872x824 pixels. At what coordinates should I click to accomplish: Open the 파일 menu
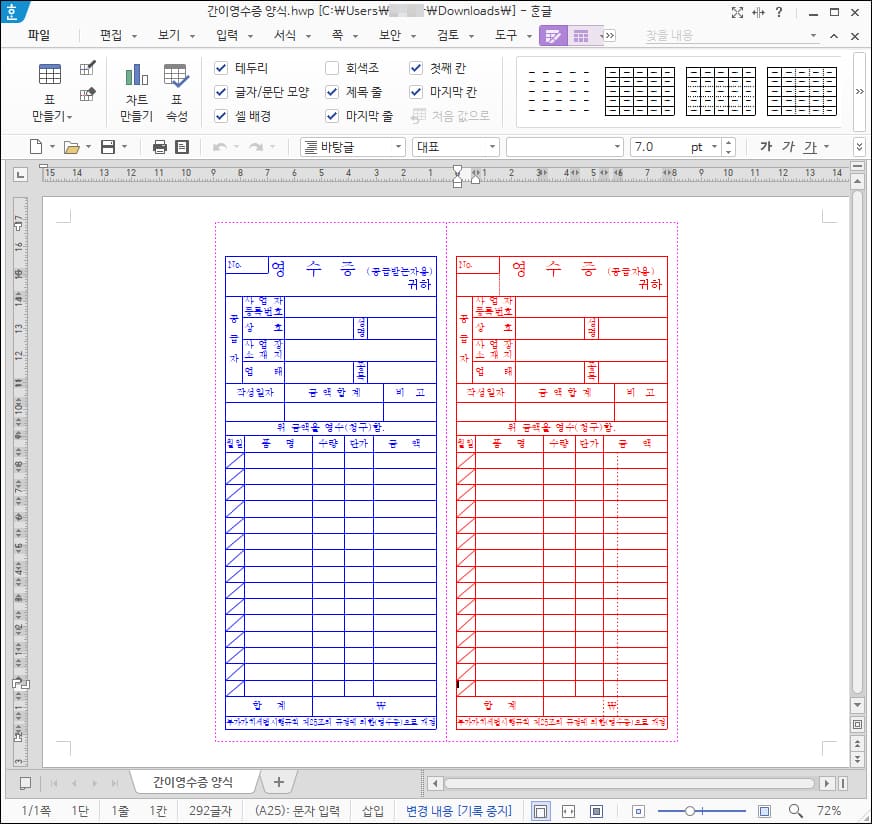pos(39,36)
